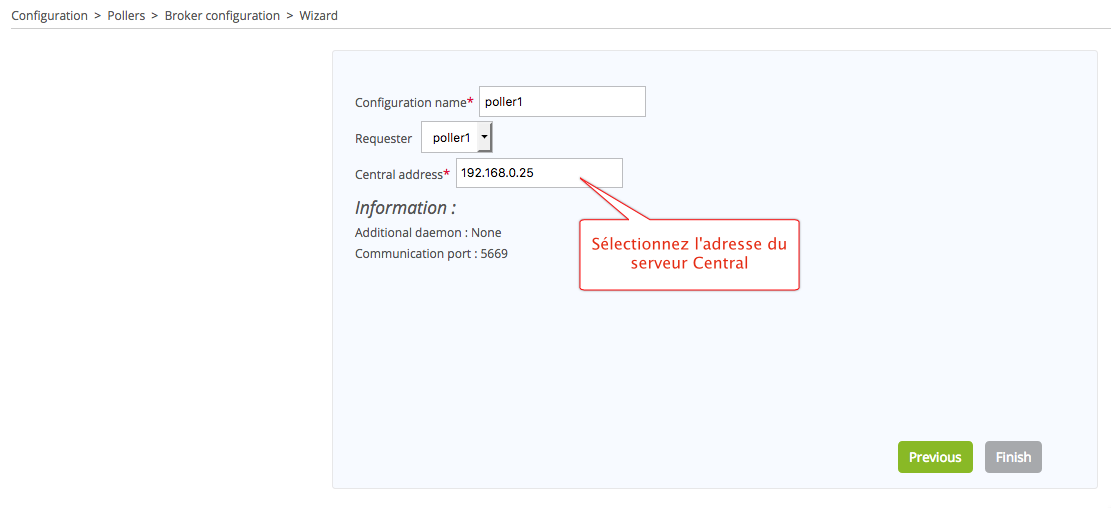Click the red asterisk beside Configuration name
The image size is (1111, 508).
tap(471, 102)
